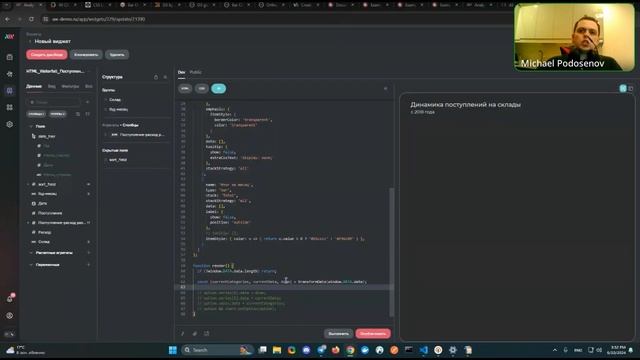Click the sort icon beside filter chips
The image size is (640, 360).
click(78, 114)
